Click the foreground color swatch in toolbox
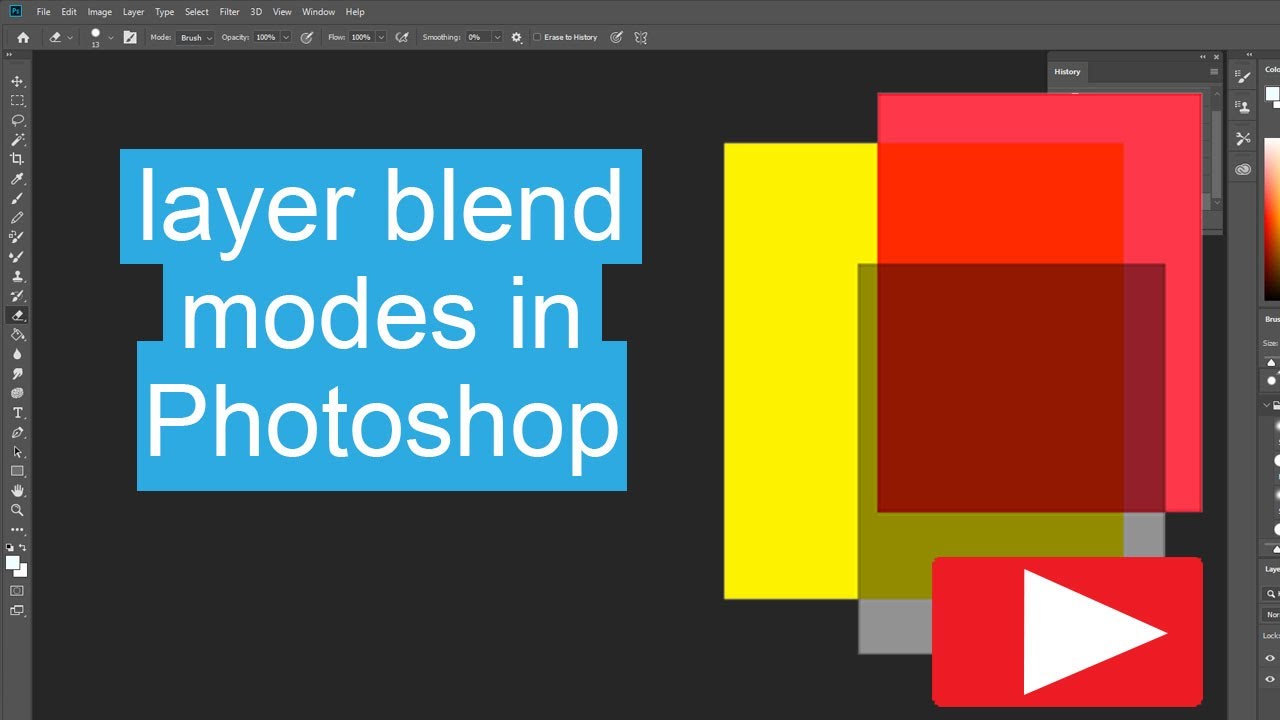 coord(13,563)
